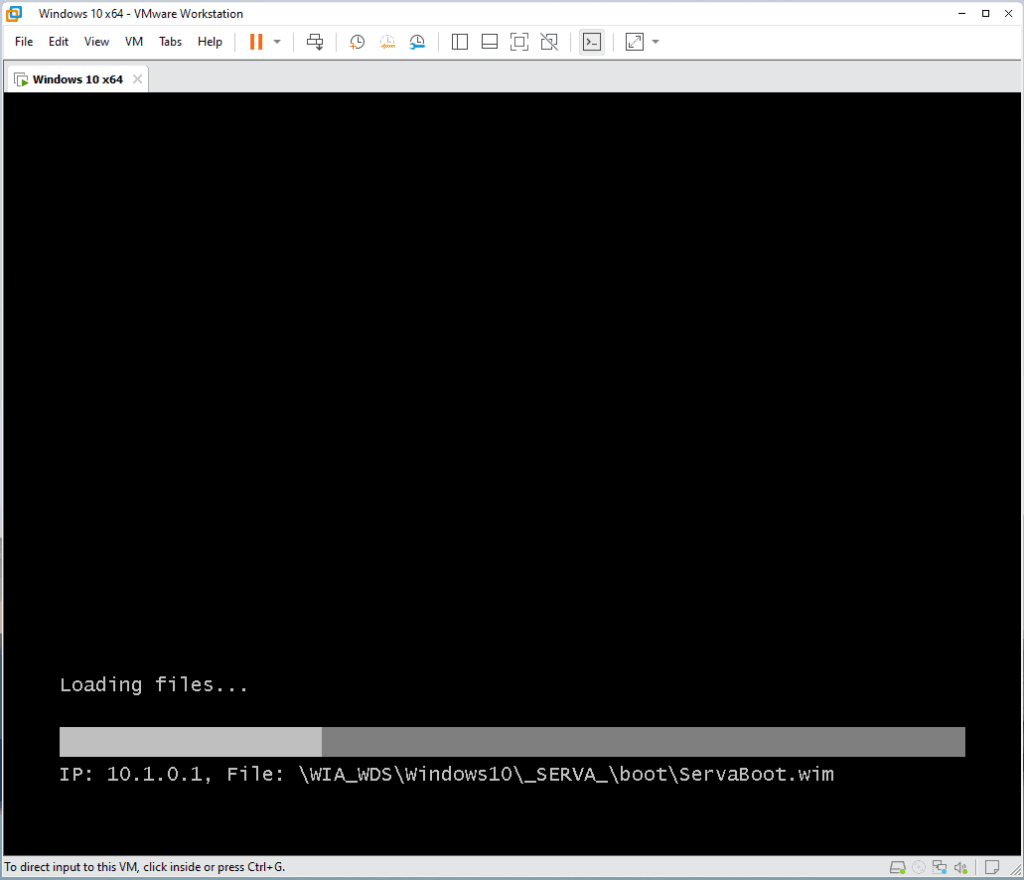Click the Send Ctrl+Alt+Del toolbar icon
Screen dimensions: 1024x880
(x=315, y=42)
